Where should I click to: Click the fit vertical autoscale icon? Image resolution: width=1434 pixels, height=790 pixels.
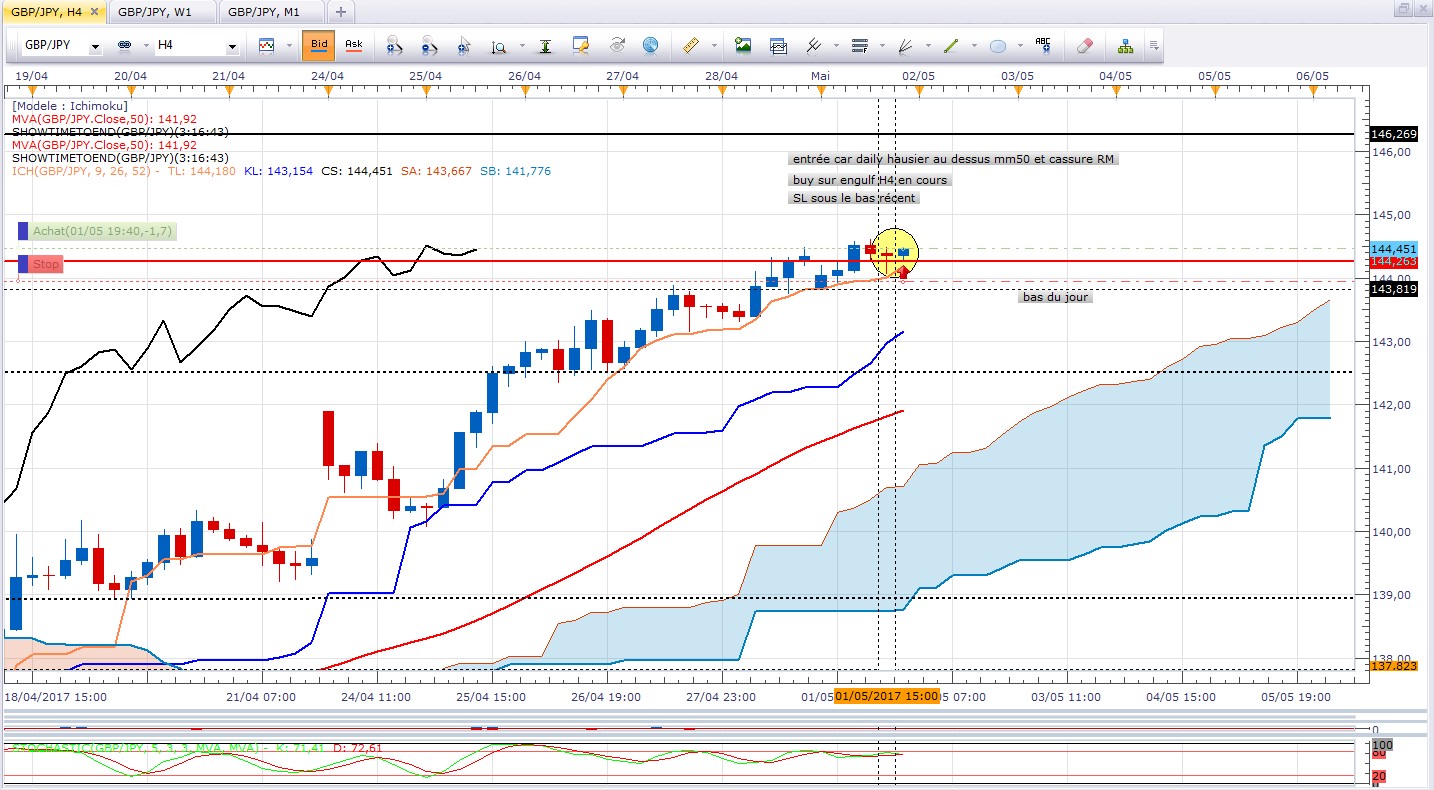(546, 46)
